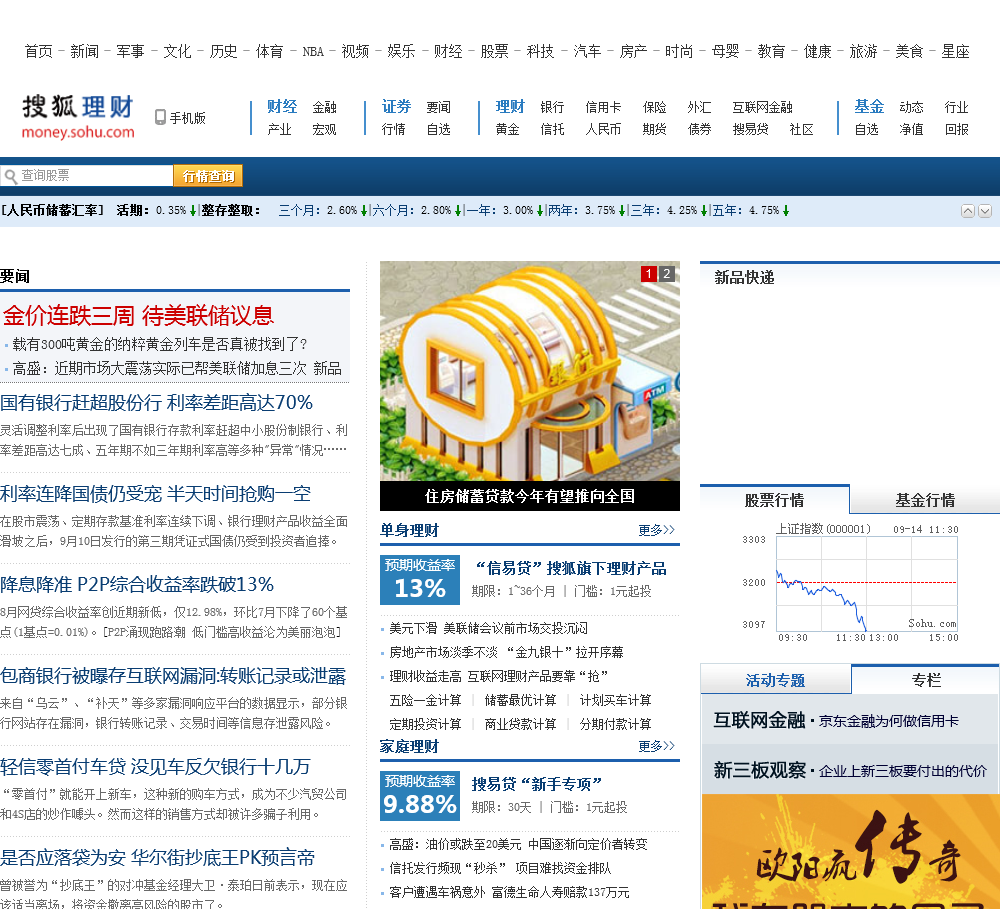
Task: Open article 降息降准 P2P综合收益率跌破13%
Action: [137, 584]
